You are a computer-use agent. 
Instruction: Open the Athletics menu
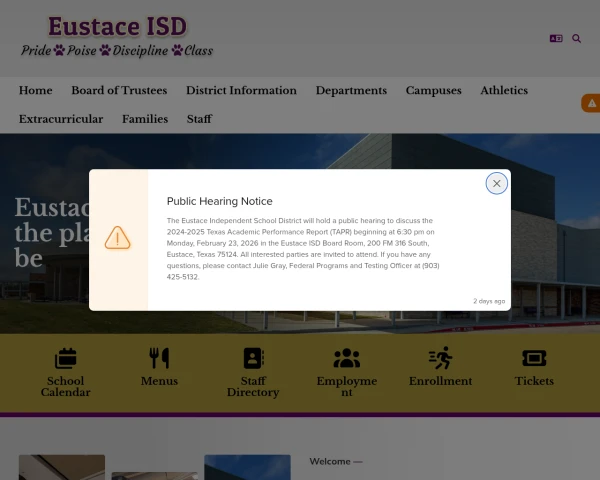click(504, 90)
